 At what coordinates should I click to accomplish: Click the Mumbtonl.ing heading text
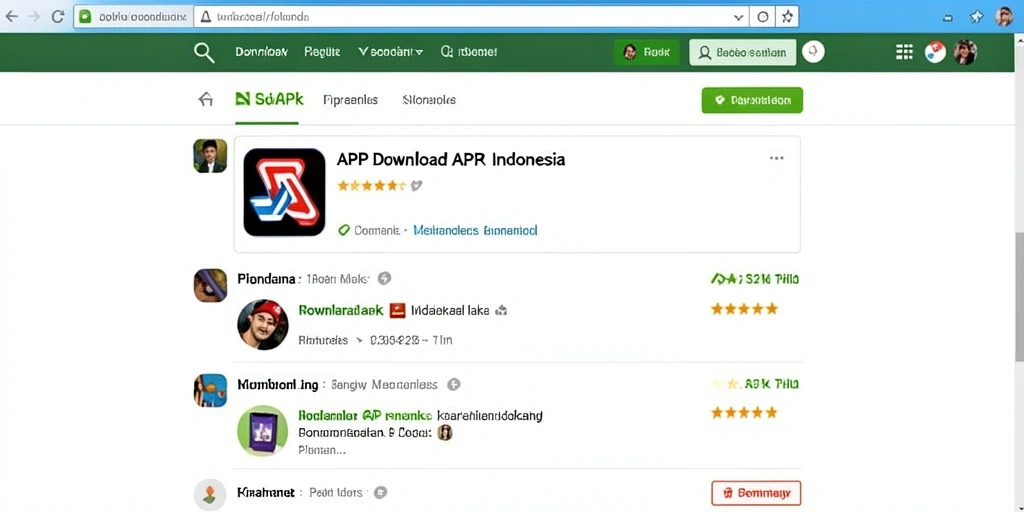tap(278, 385)
